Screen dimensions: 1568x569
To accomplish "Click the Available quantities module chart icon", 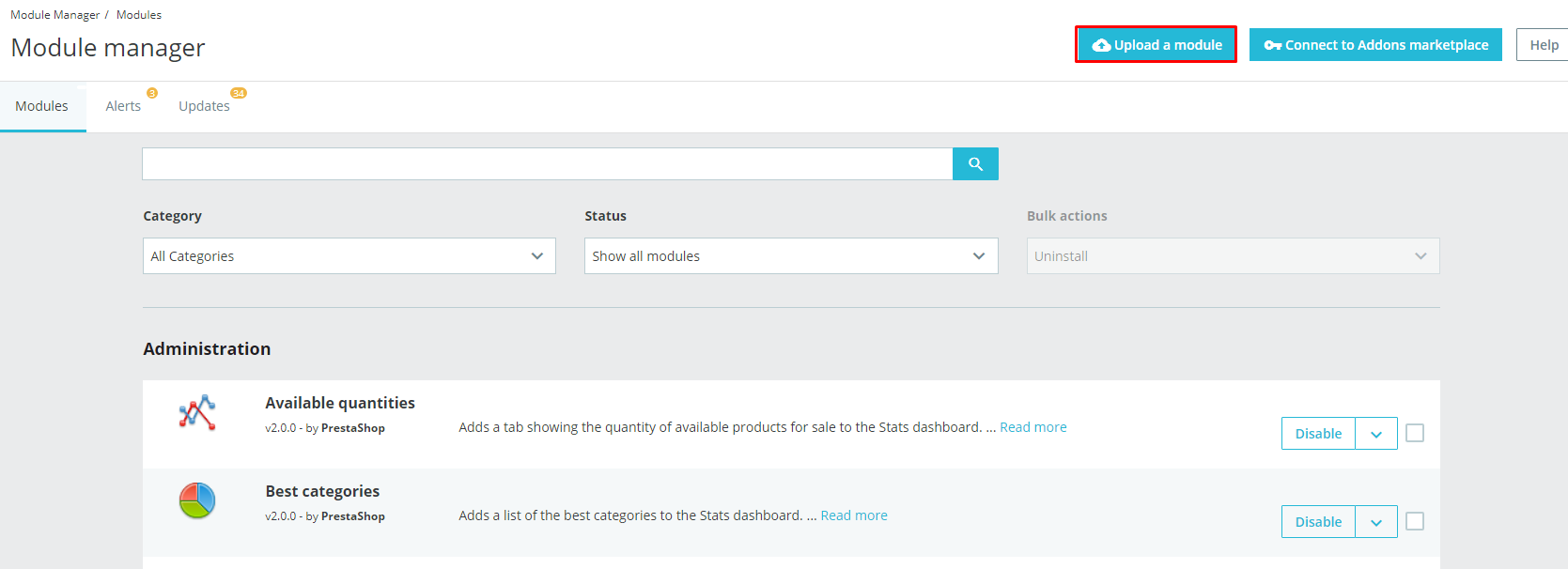I will pyautogui.click(x=197, y=413).
